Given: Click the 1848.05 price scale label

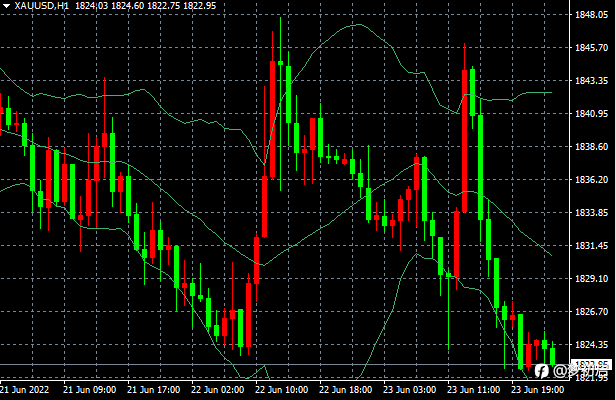Looking at the screenshot, I should 591,15.
